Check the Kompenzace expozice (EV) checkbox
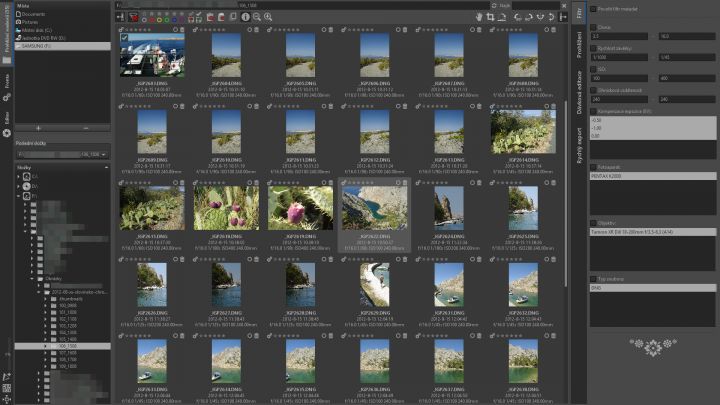This screenshot has width=720, height=405. tap(593, 112)
